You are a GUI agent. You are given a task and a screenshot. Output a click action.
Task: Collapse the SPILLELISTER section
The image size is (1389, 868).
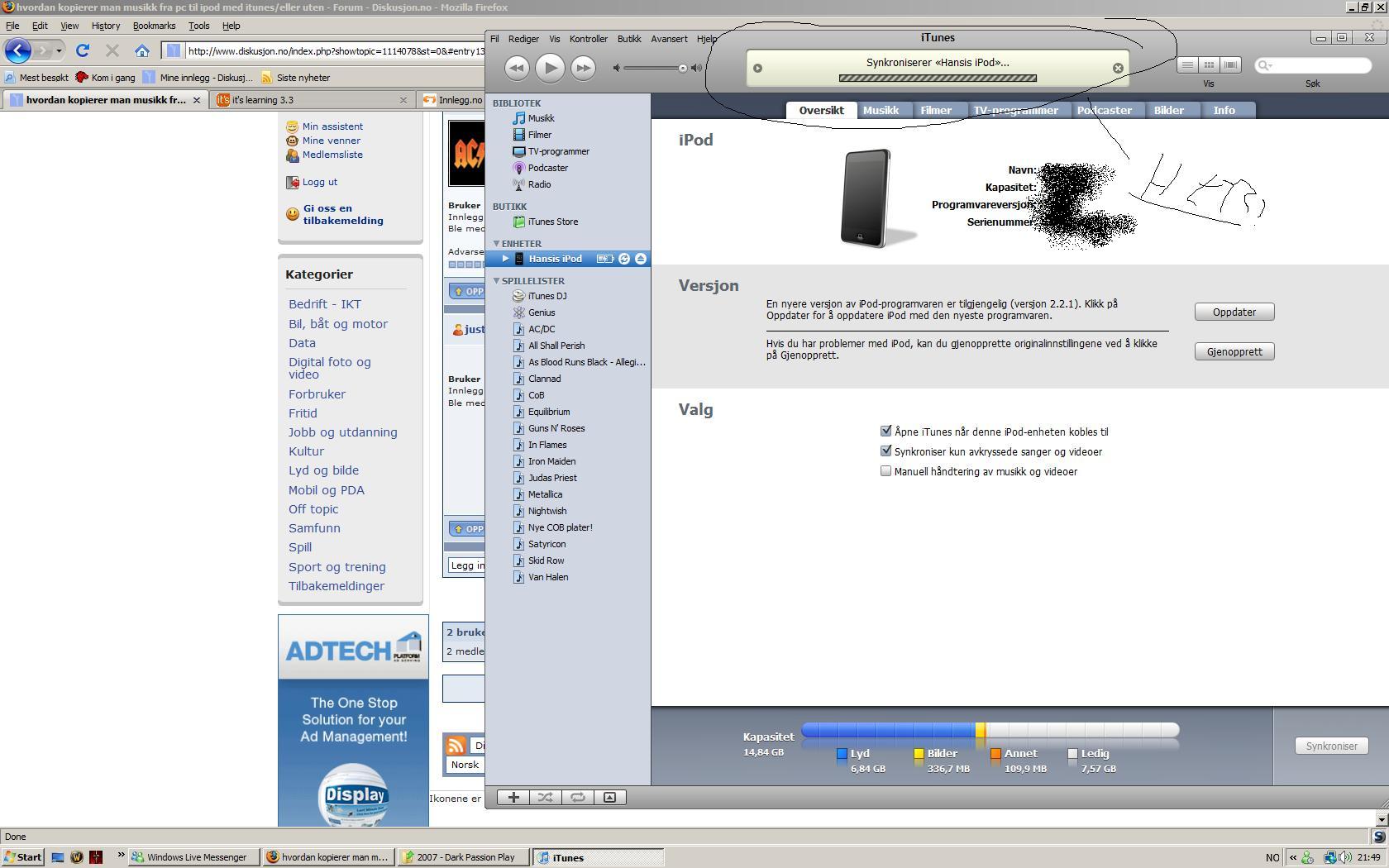[497, 281]
